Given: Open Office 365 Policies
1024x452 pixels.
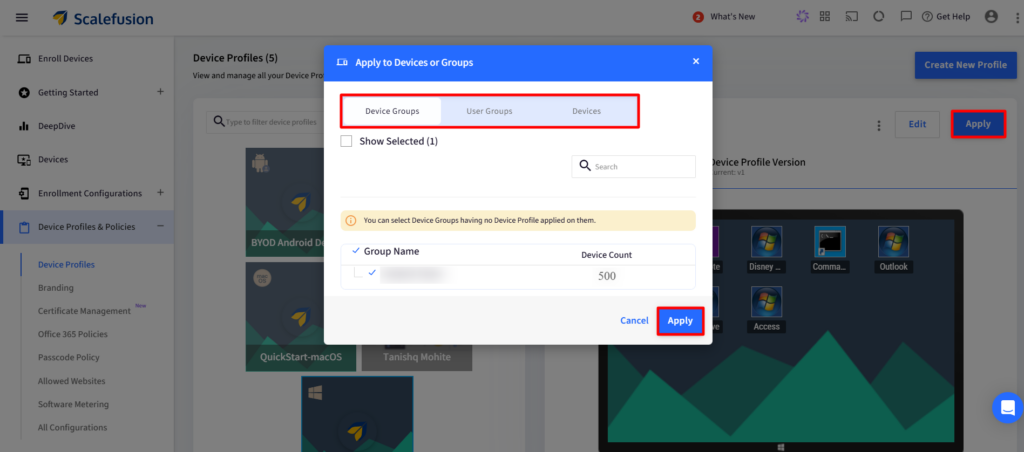Looking at the screenshot, I should click(x=72, y=334).
